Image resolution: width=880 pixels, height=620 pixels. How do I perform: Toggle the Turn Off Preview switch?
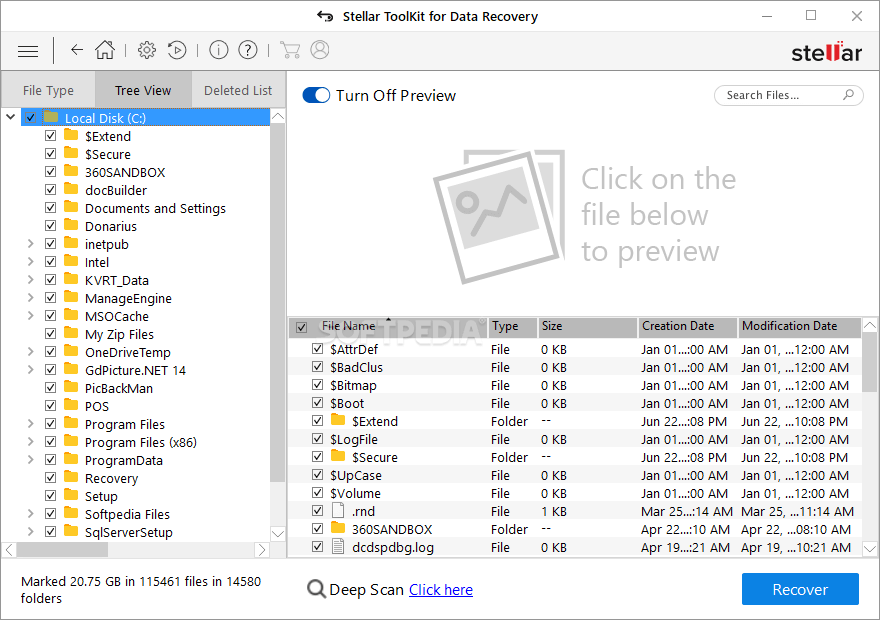[x=316, y=95]
